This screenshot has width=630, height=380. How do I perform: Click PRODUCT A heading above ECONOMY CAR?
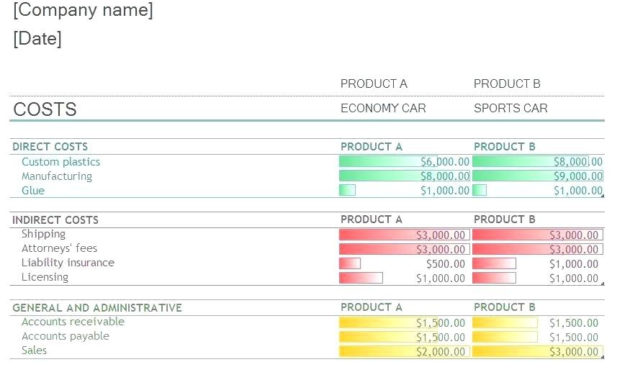(x=374, y=84)
